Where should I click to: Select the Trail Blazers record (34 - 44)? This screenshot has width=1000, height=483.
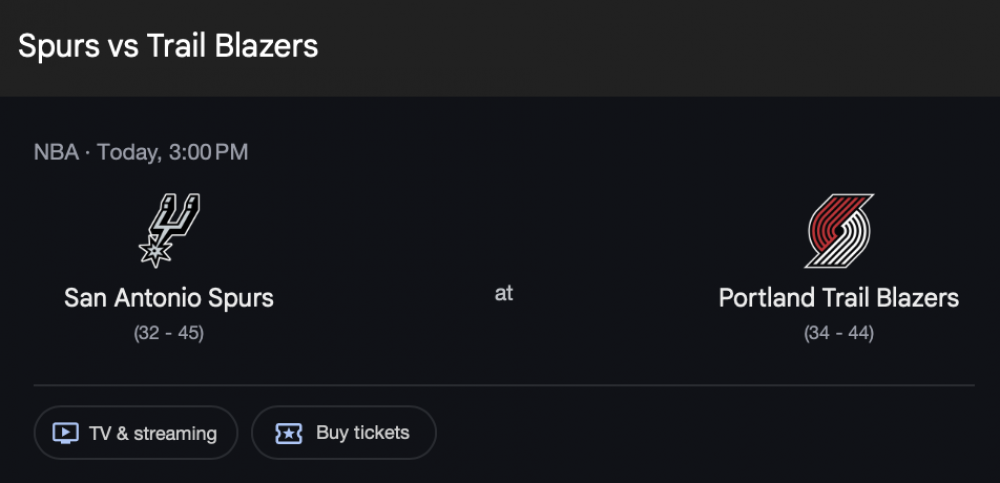click(838, 333)
